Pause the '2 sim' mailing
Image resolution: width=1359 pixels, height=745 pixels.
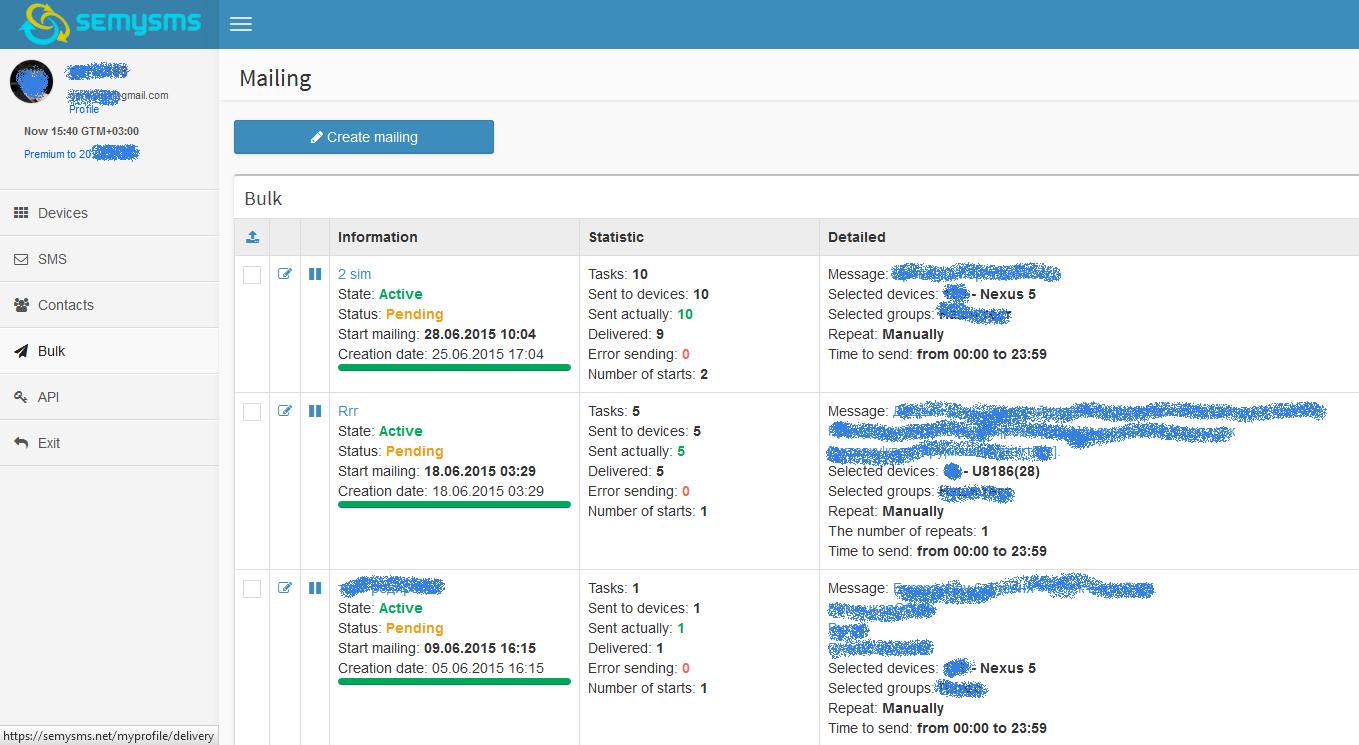315,274
